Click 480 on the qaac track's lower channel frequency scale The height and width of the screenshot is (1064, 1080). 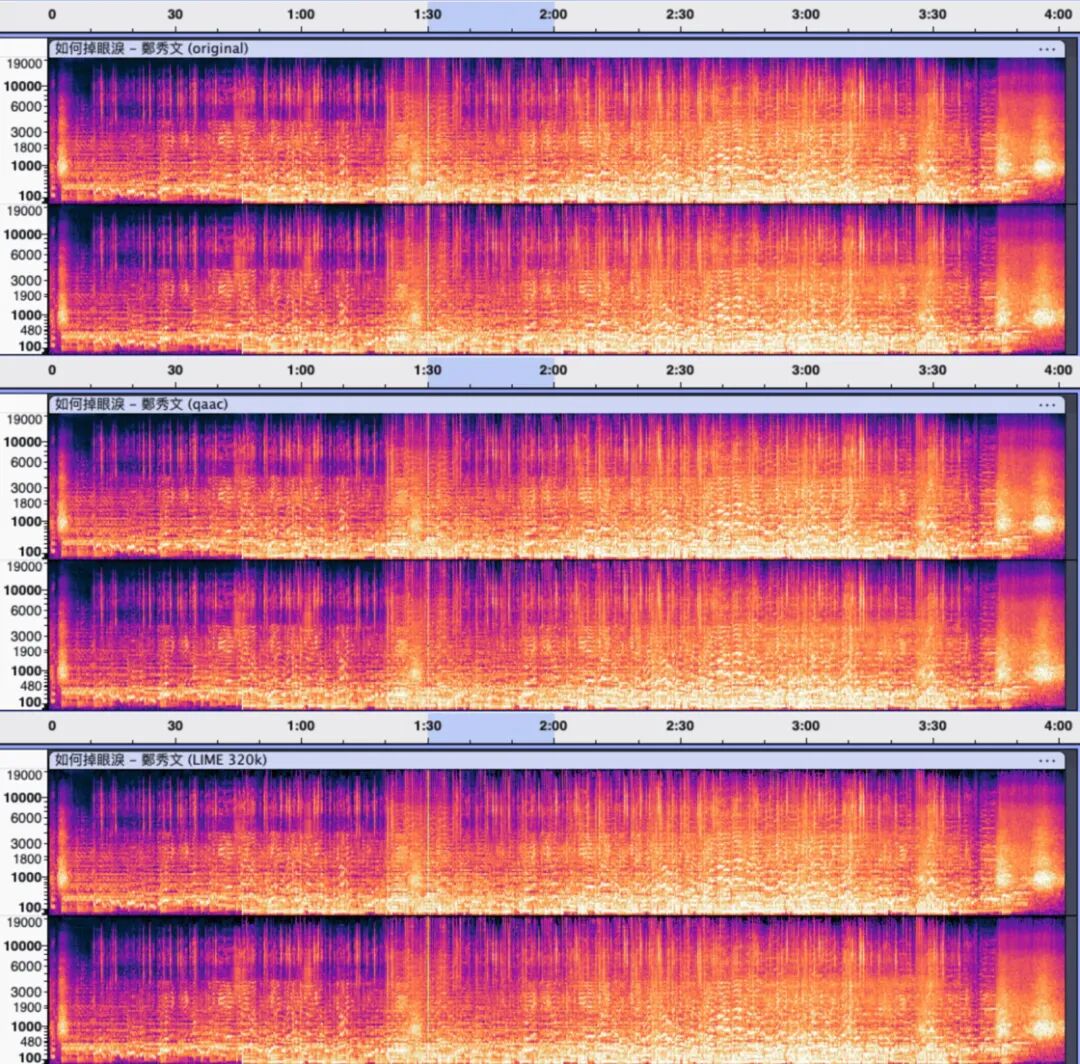click(x=31, y=686)
